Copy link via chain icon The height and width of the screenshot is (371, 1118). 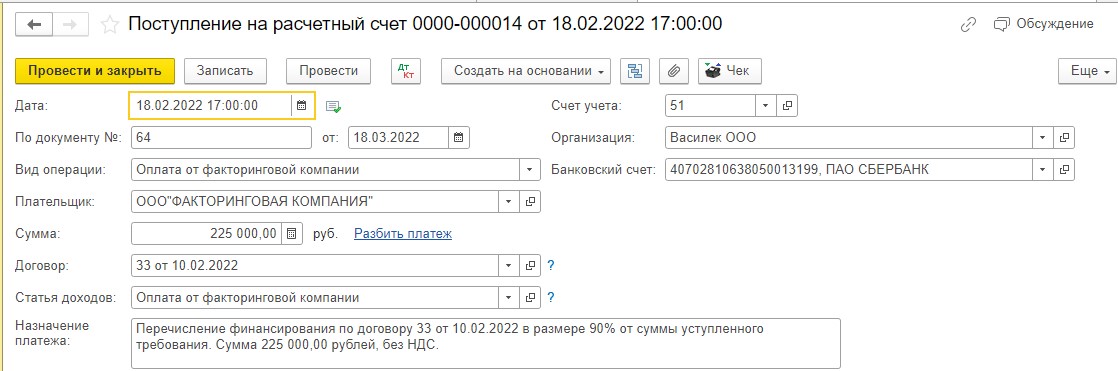(968, 24)
